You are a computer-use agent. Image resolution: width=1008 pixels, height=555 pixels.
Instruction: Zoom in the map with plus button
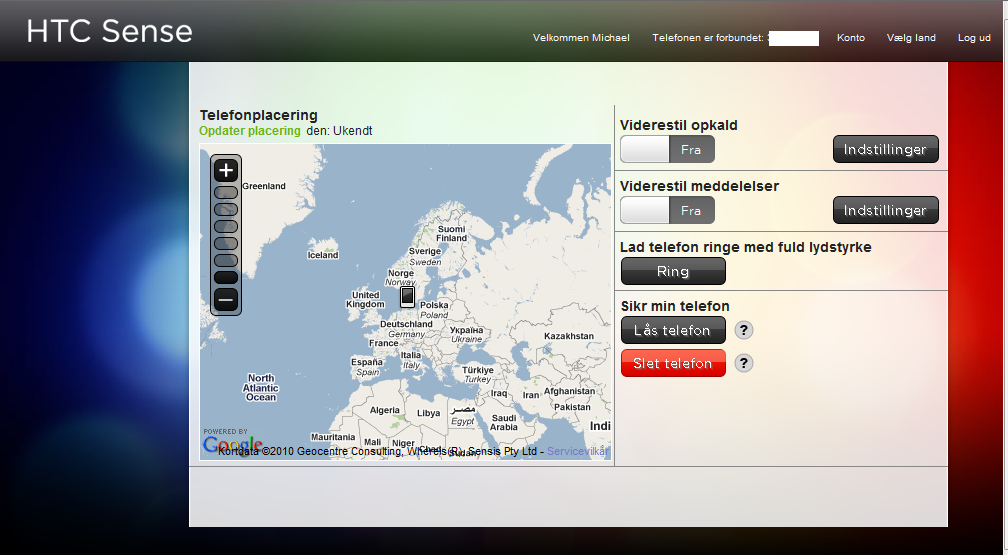click(226, 170)
